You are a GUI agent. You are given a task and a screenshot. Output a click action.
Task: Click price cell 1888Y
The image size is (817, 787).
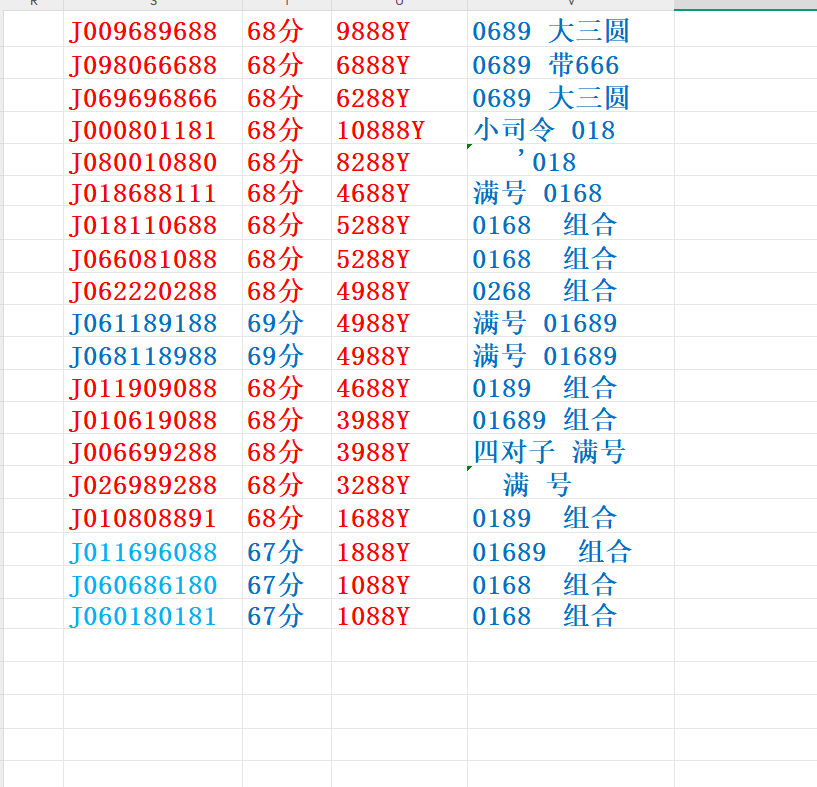[400, 549]
